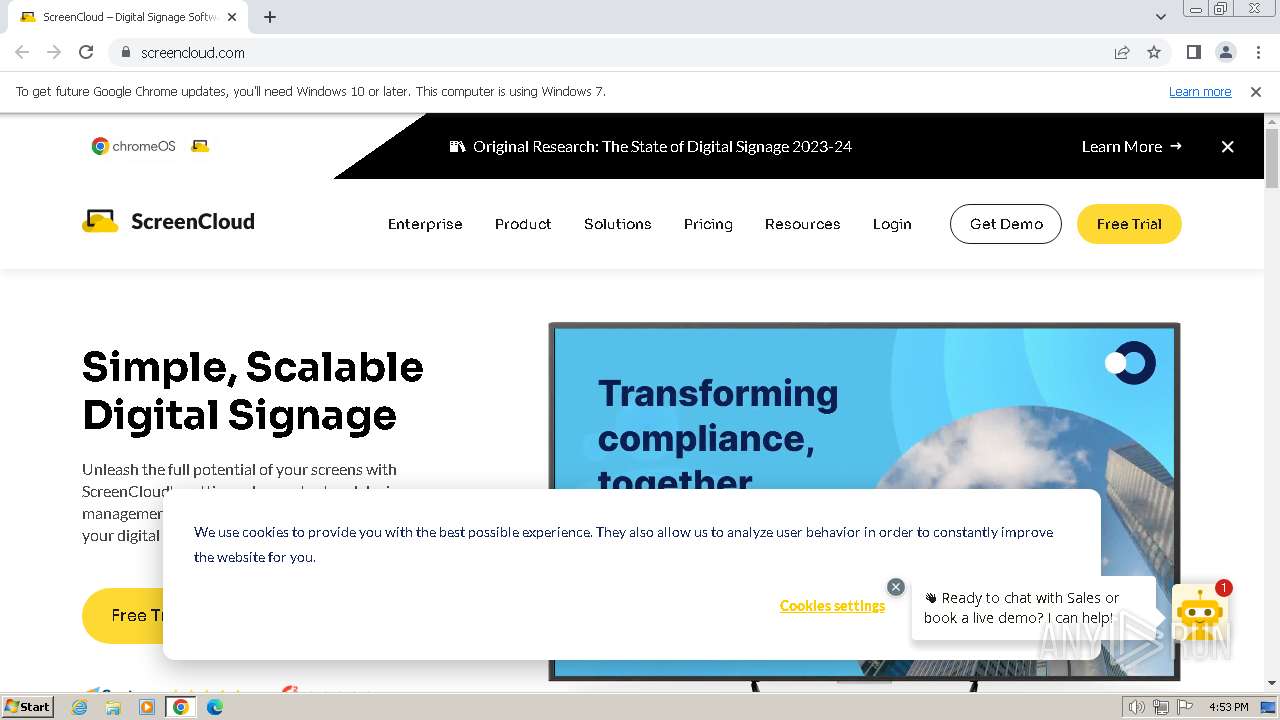Click the page scrollbar thumb
Image resolution: width=1280 pixels, height=720 pixels.
pyautogui.click(x=1272, y=158)
